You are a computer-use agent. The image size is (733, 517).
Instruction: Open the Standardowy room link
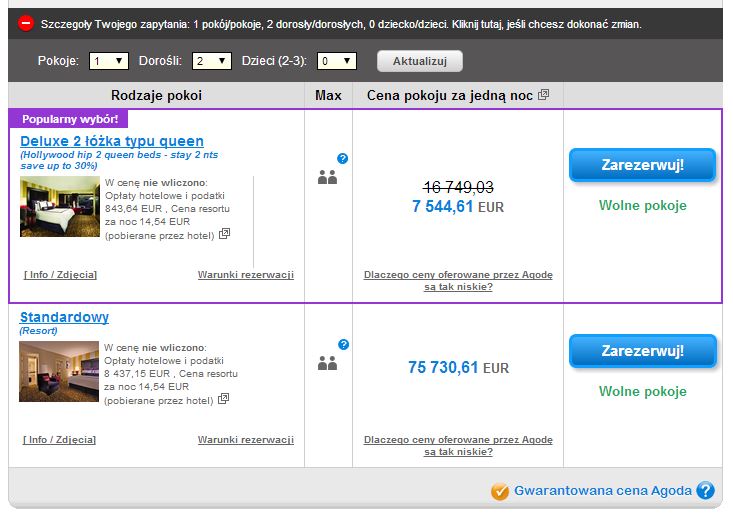click(64, 317)
